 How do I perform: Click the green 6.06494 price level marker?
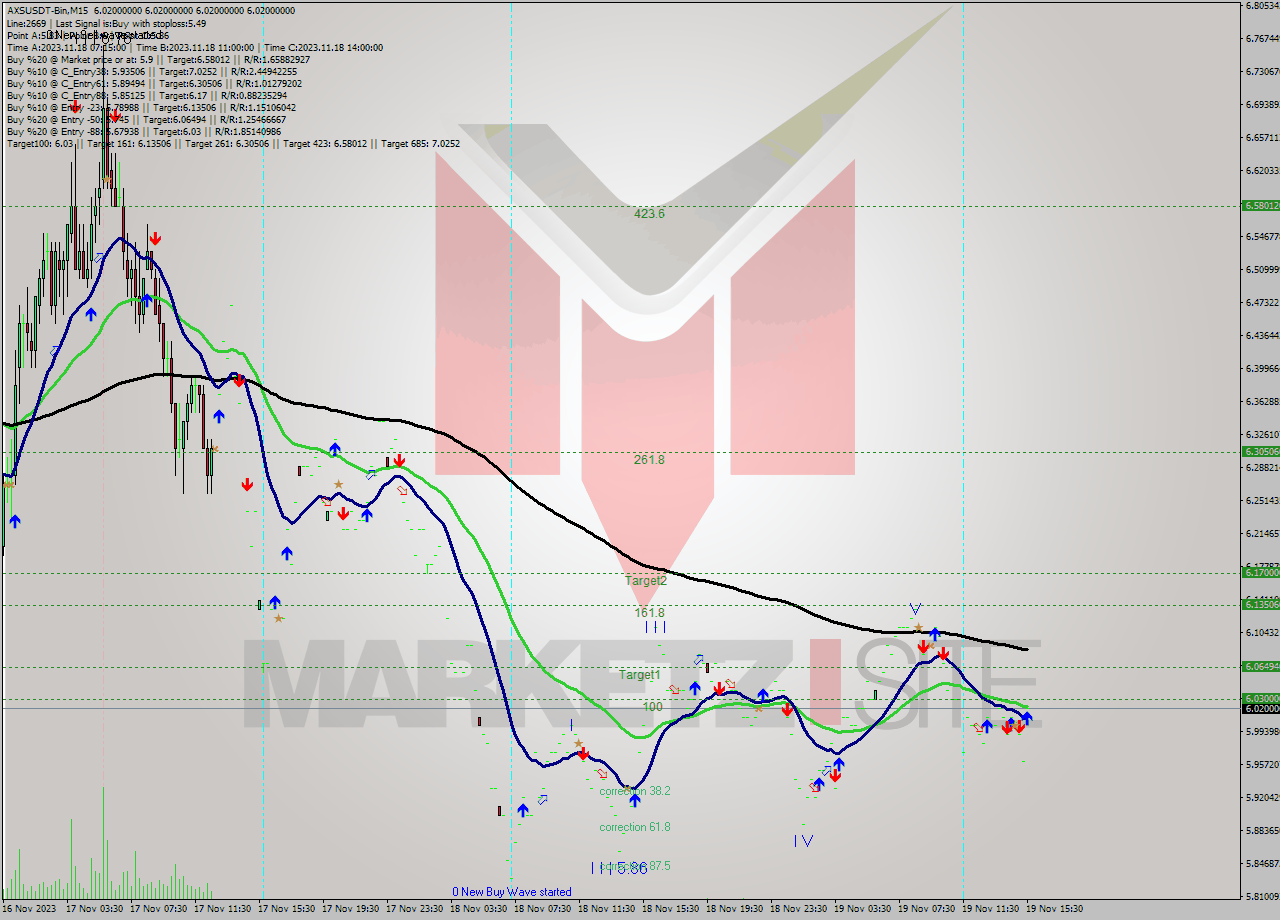point(1260,666)
